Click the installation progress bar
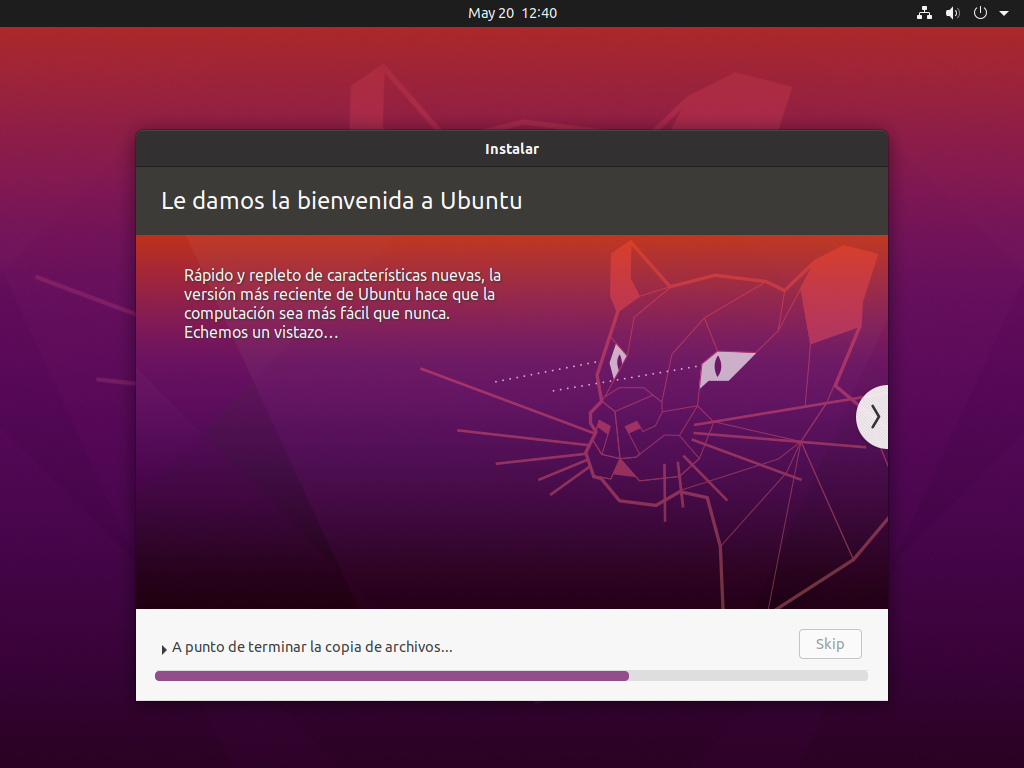The width and height of the screenshot is (1024, 768). point(511,676)
